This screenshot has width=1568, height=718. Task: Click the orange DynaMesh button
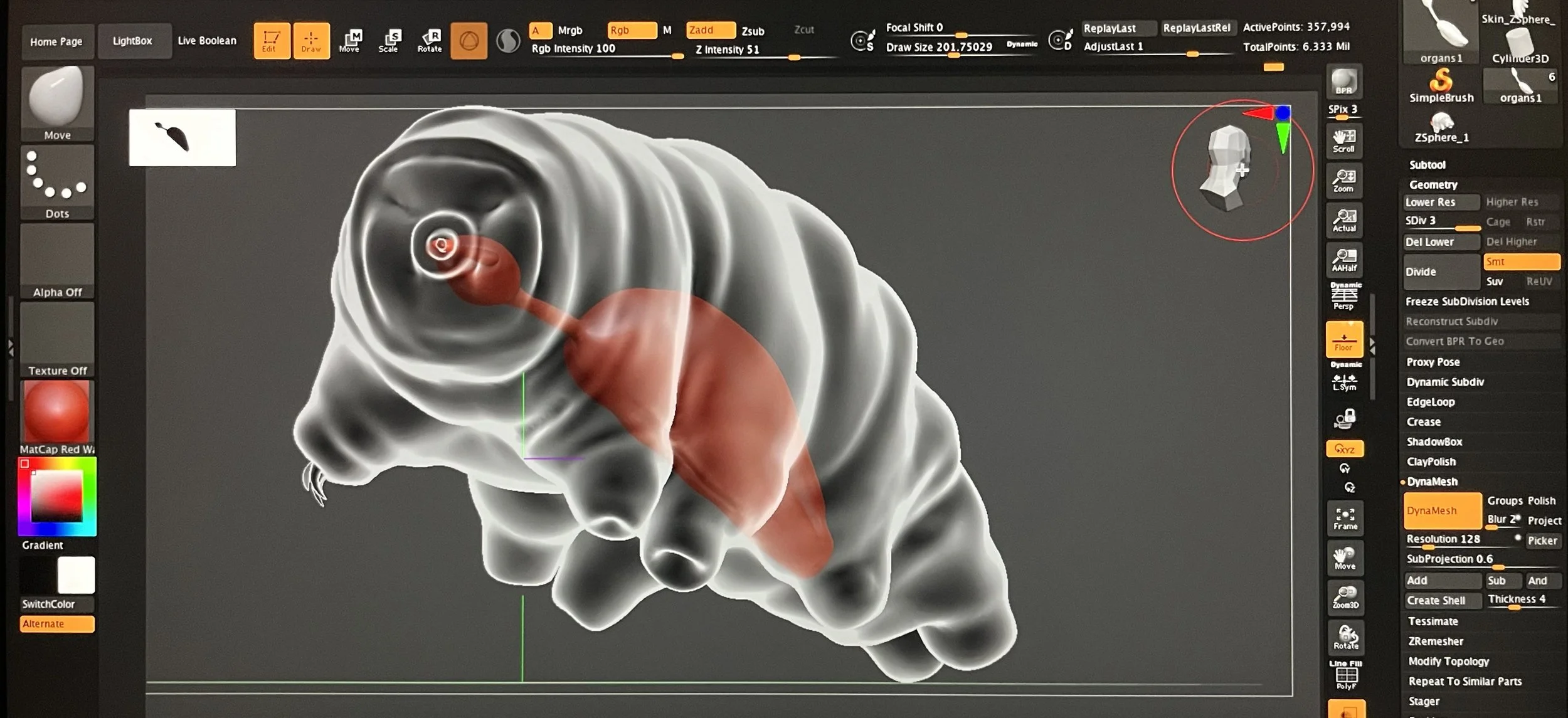(x=1442, y=510)
